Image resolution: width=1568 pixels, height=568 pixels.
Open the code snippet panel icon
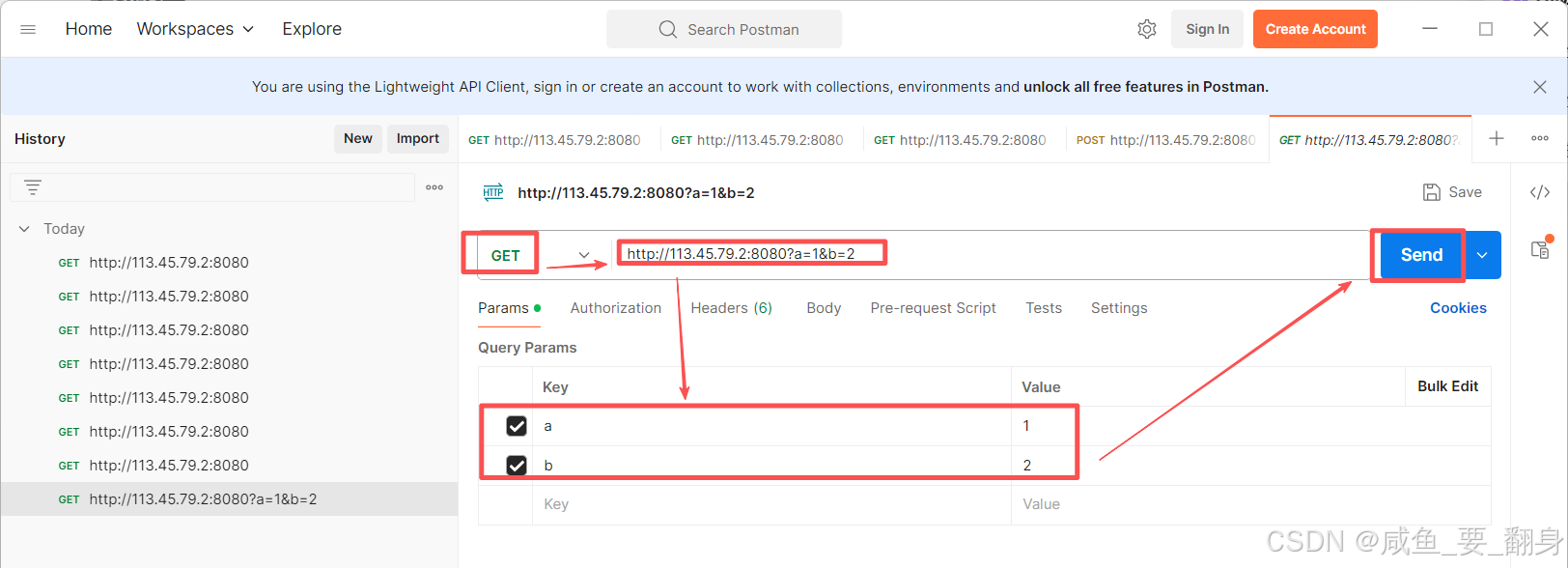[x=1540, y=192]
